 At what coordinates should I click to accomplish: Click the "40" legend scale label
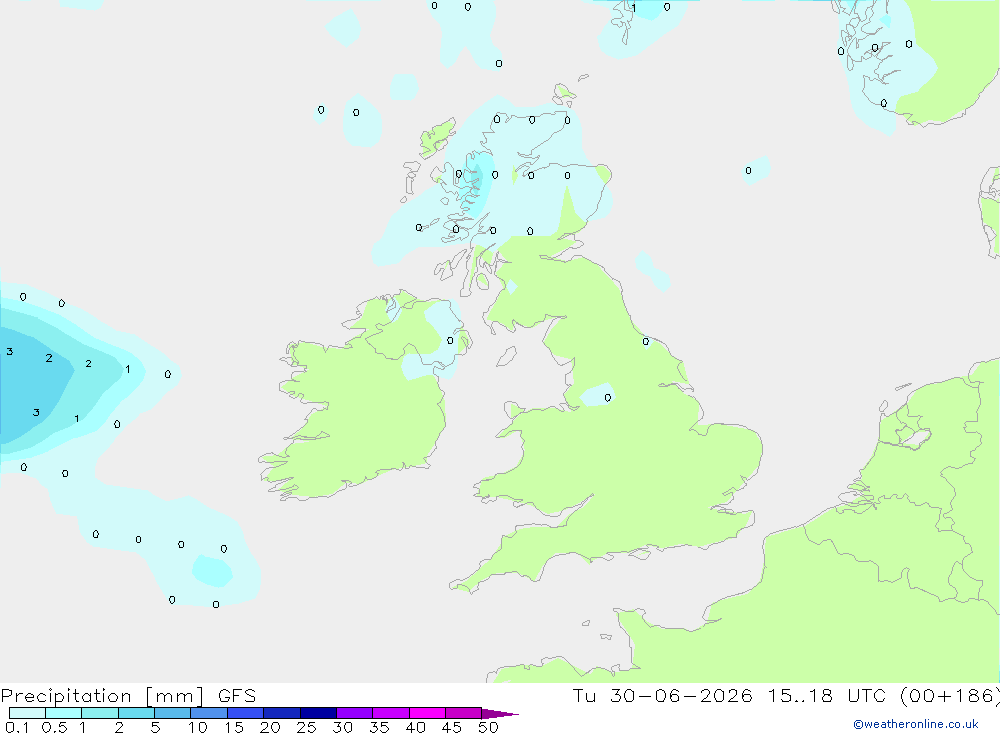tap(415, 727)
